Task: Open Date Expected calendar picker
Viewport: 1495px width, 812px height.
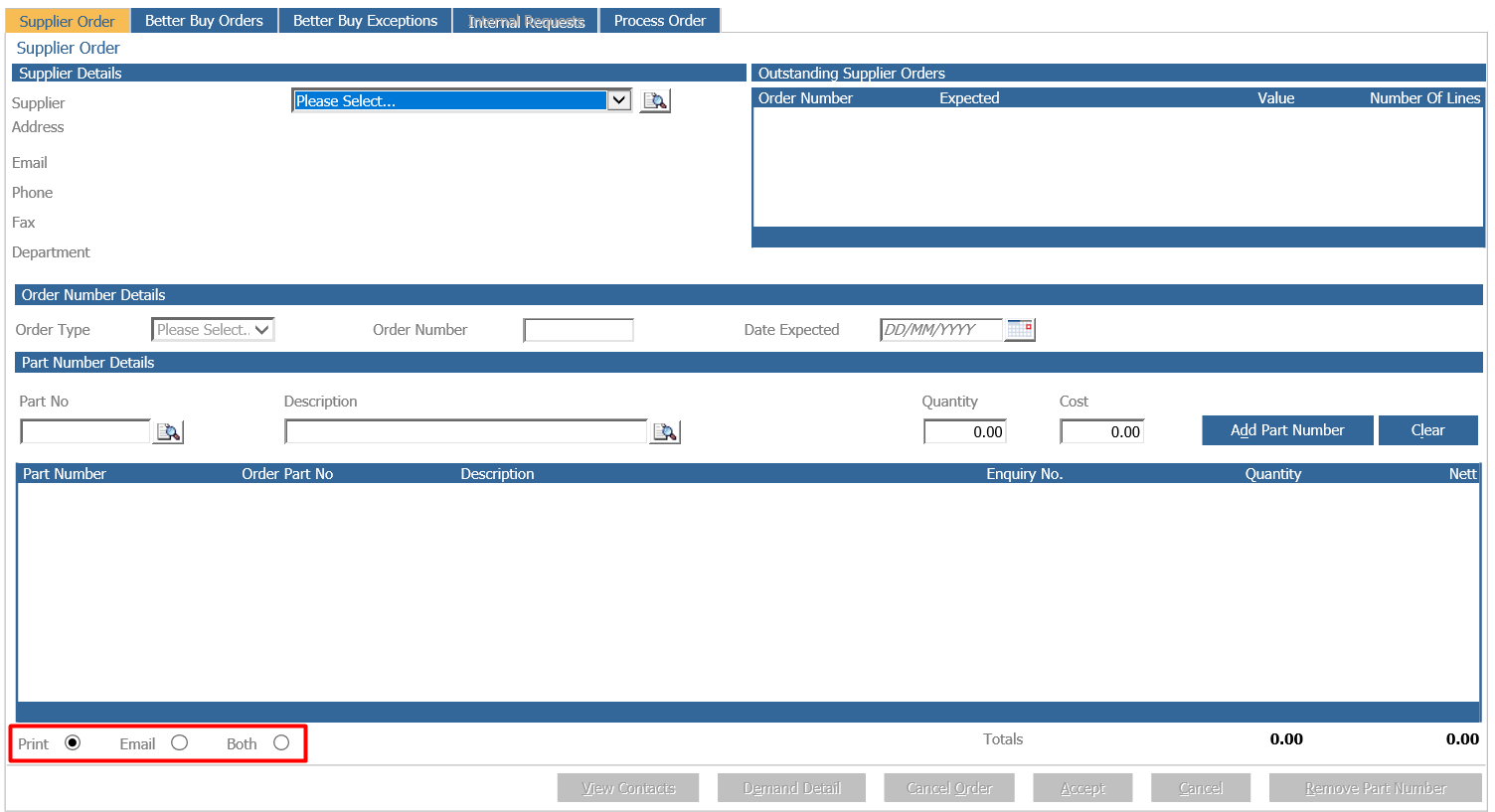Action: 1020,329
